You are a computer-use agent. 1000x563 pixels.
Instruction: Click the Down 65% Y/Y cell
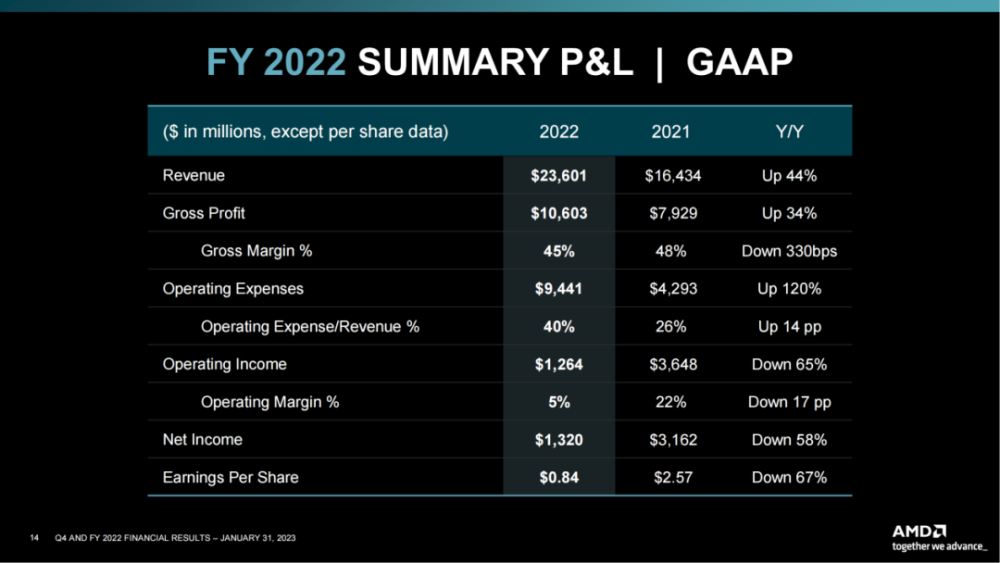pyautogui.click(x=789, y=364)
